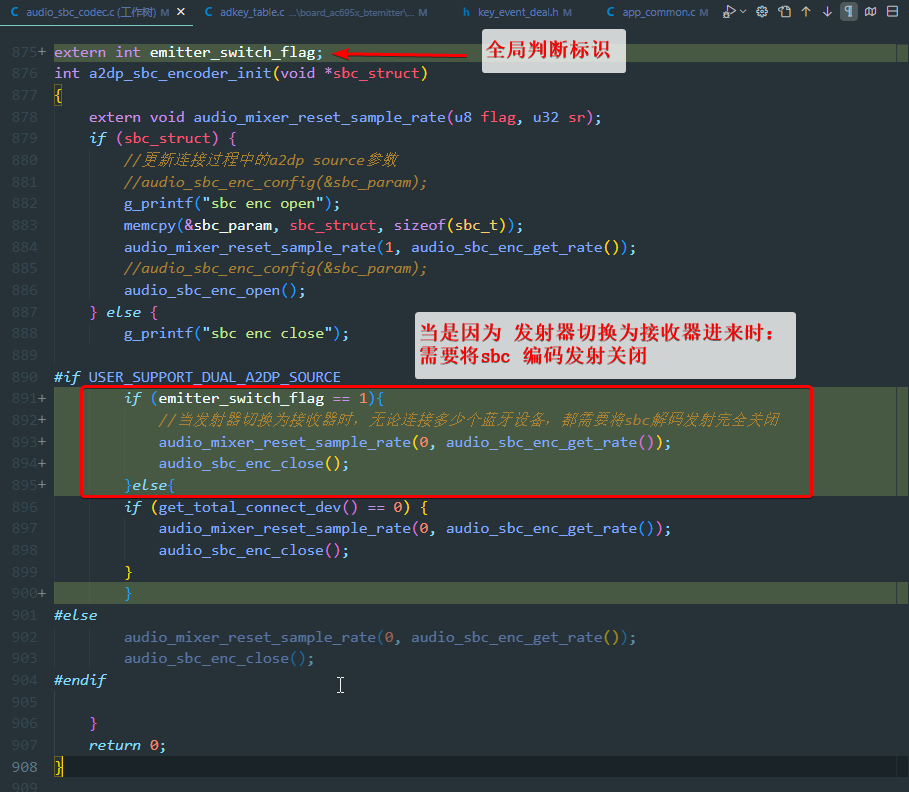The height and width of the screenshot is (792, 909).
Task: Click the a2dp_sbc_encoder_init function name
Action: 180,74
